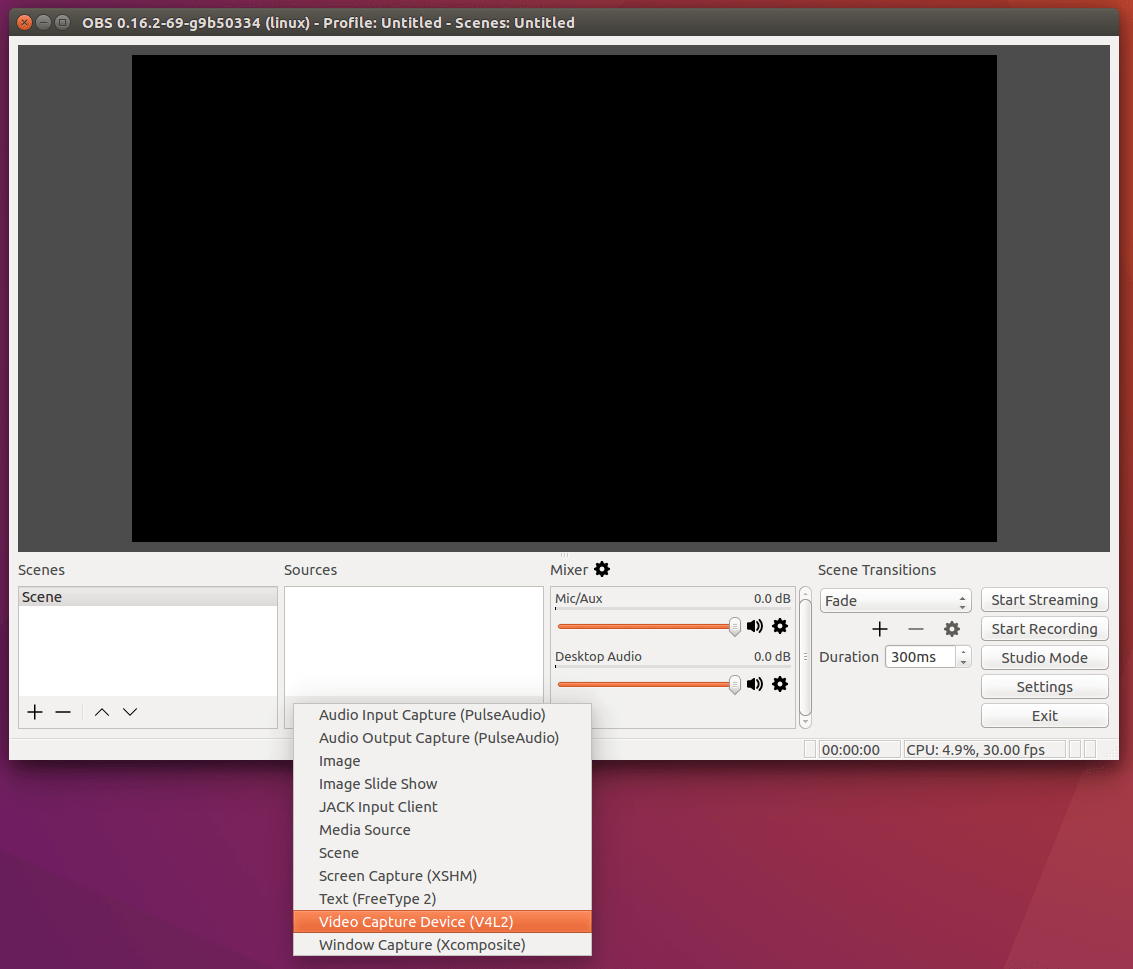Open the Settings dialog
Screen dimensions: 1133x969
coord(1044,686)
